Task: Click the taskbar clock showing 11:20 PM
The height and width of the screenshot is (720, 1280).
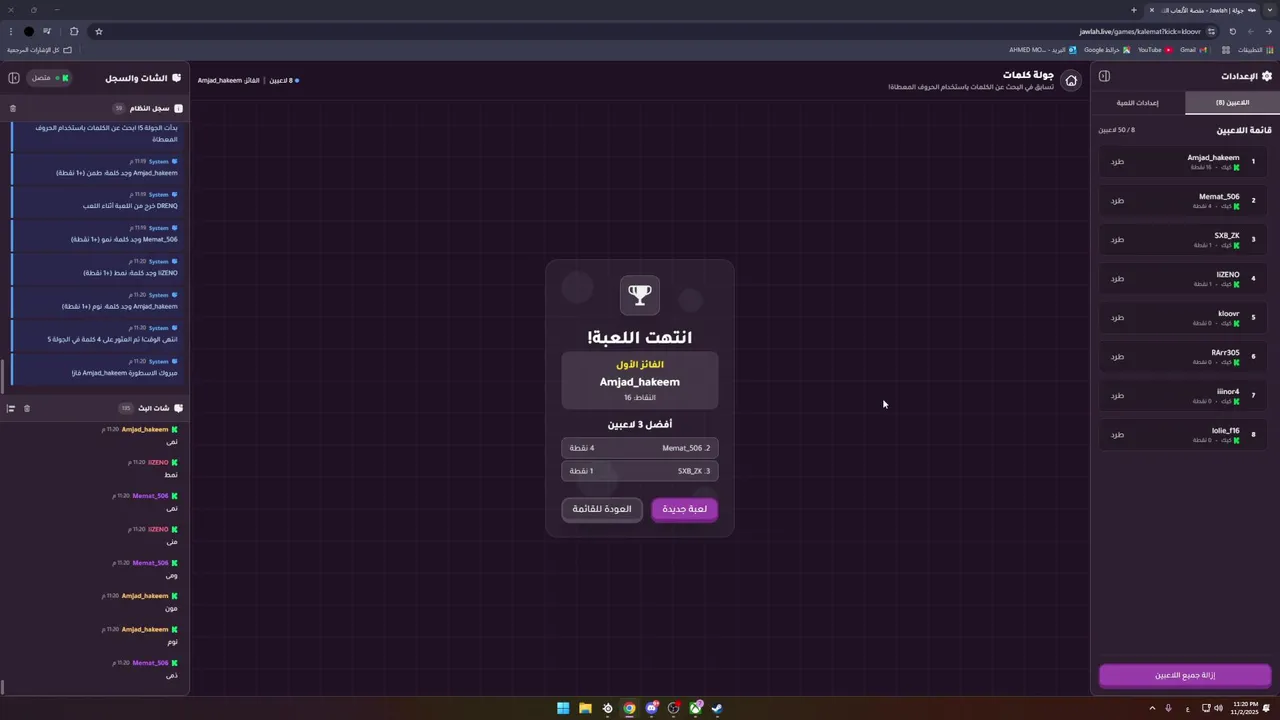Action: (1245, 708)
